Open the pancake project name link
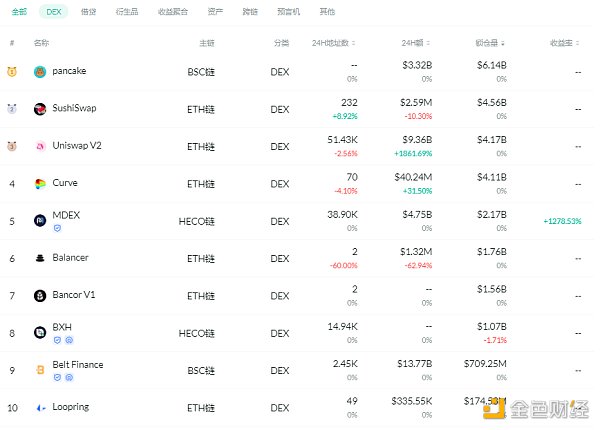The image size is (600, 430). pyautogui.click(x=69, y=71)
